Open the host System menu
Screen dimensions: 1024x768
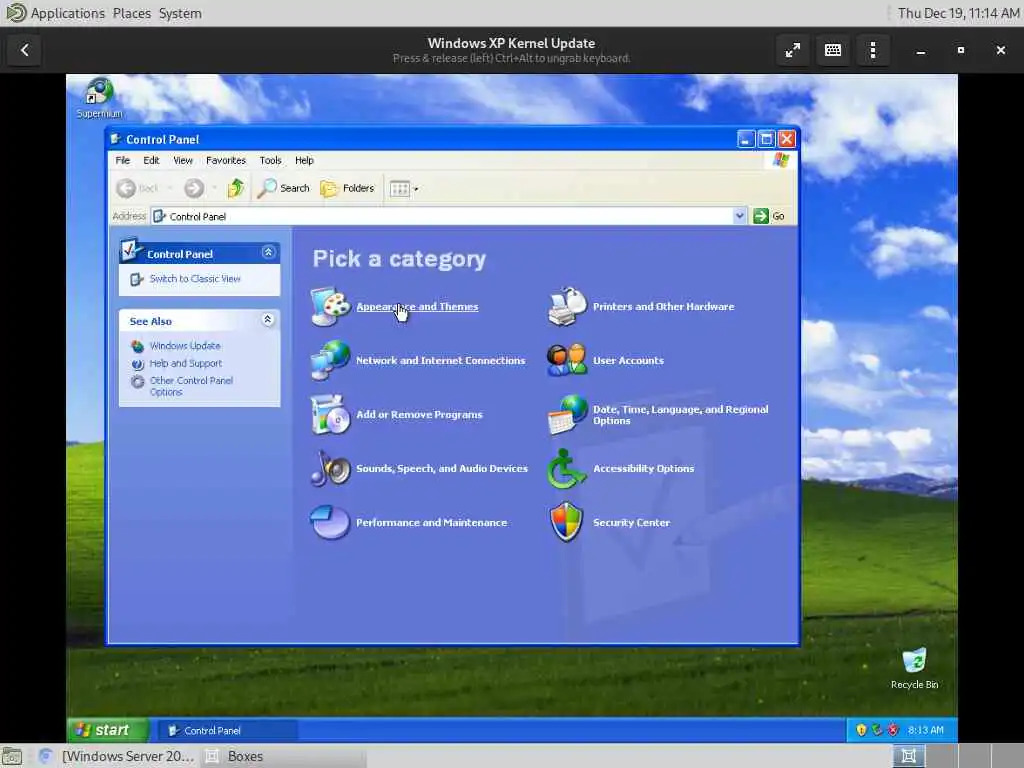(180, 13)
